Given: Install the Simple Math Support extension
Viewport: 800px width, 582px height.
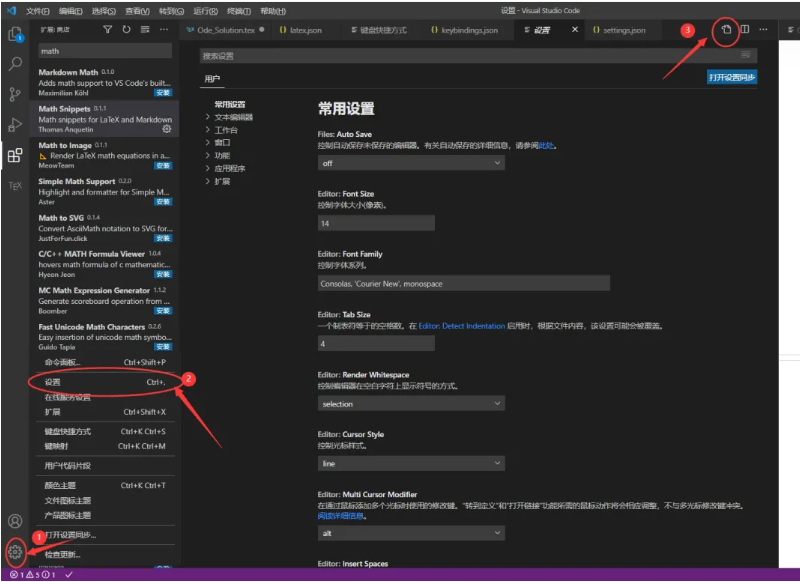Looking at the screenshot, I should click(163, 202).
